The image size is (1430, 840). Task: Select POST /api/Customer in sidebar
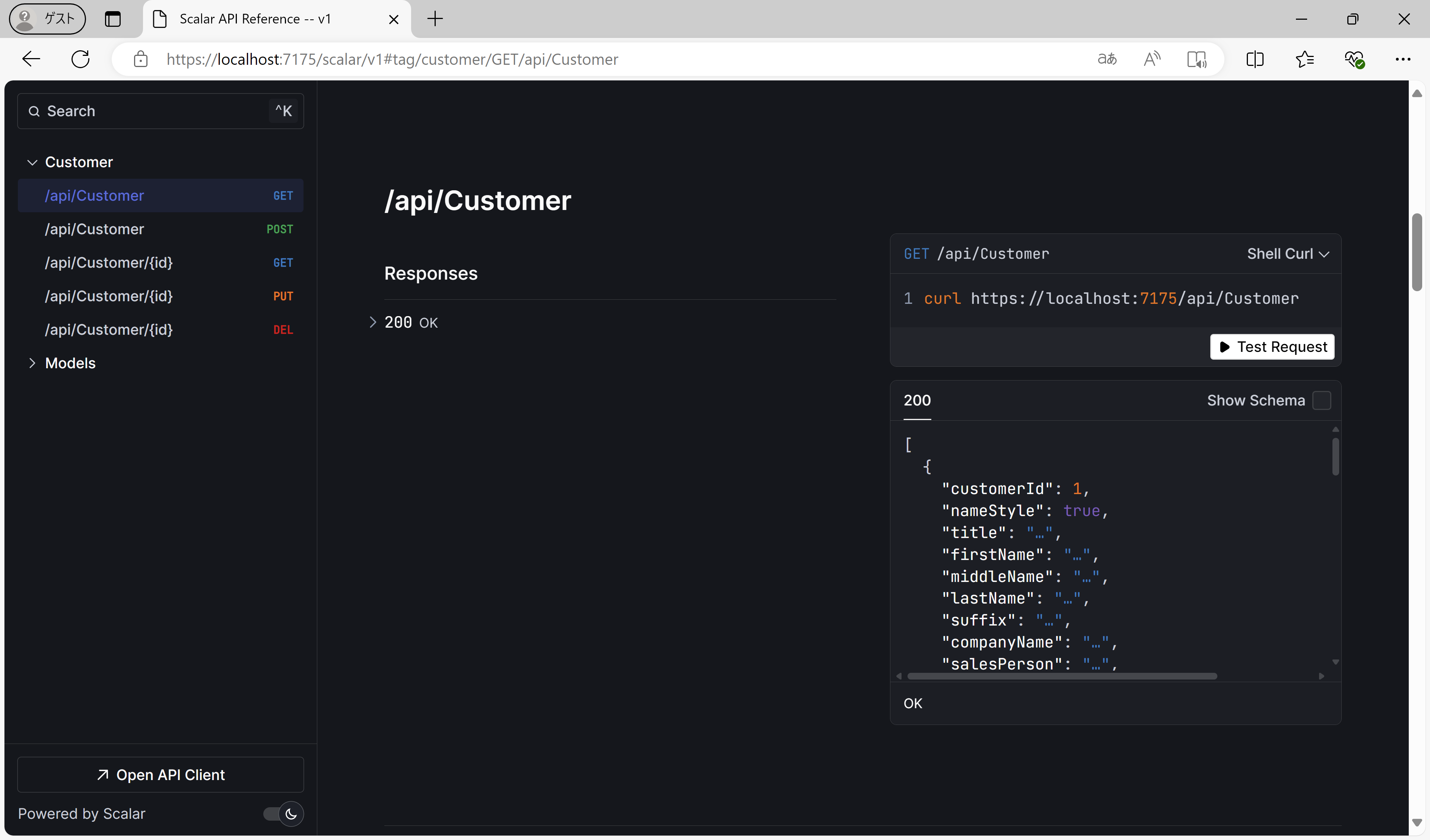(161, 229)
